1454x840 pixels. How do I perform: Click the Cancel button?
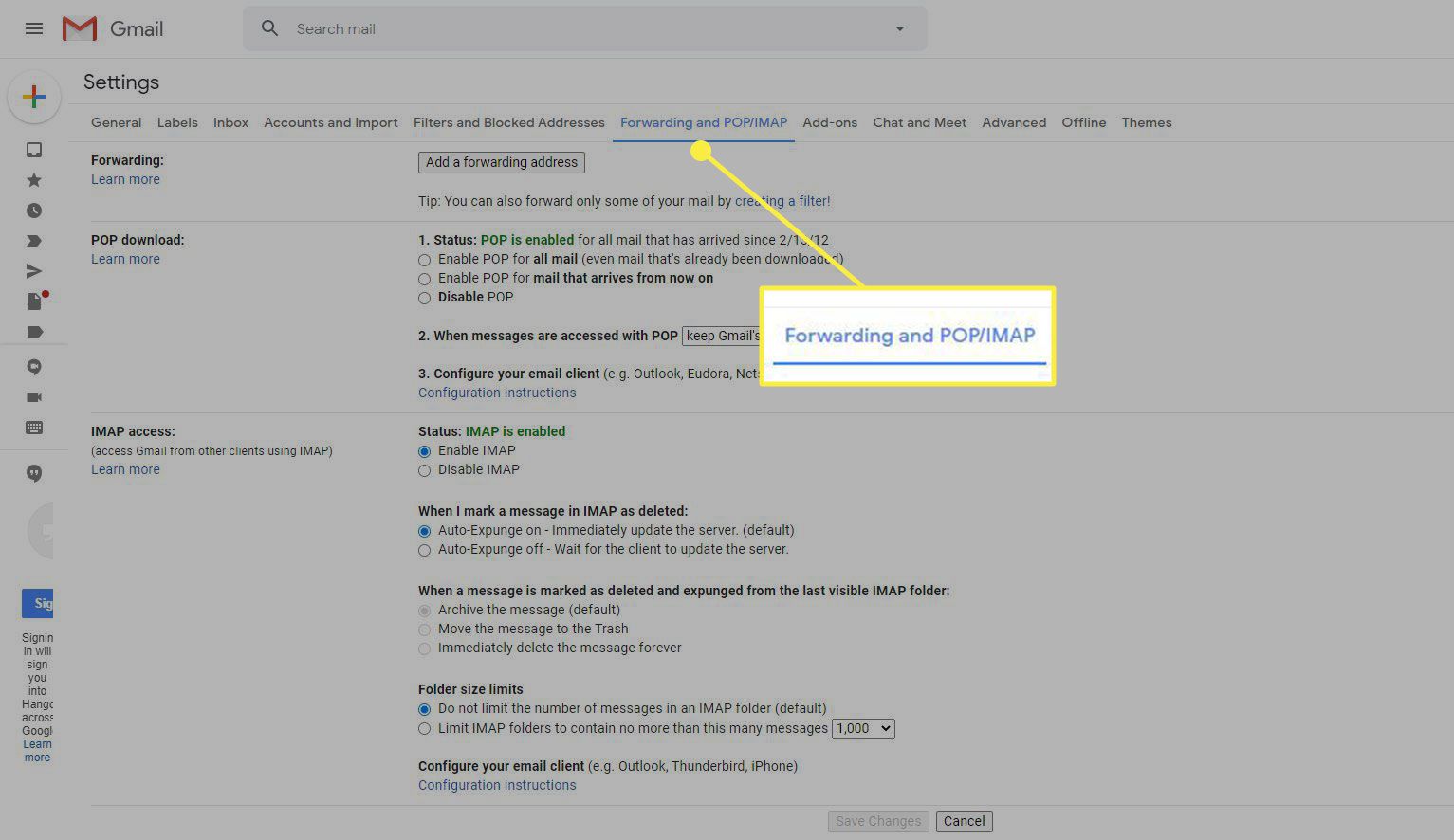[964, 821]
